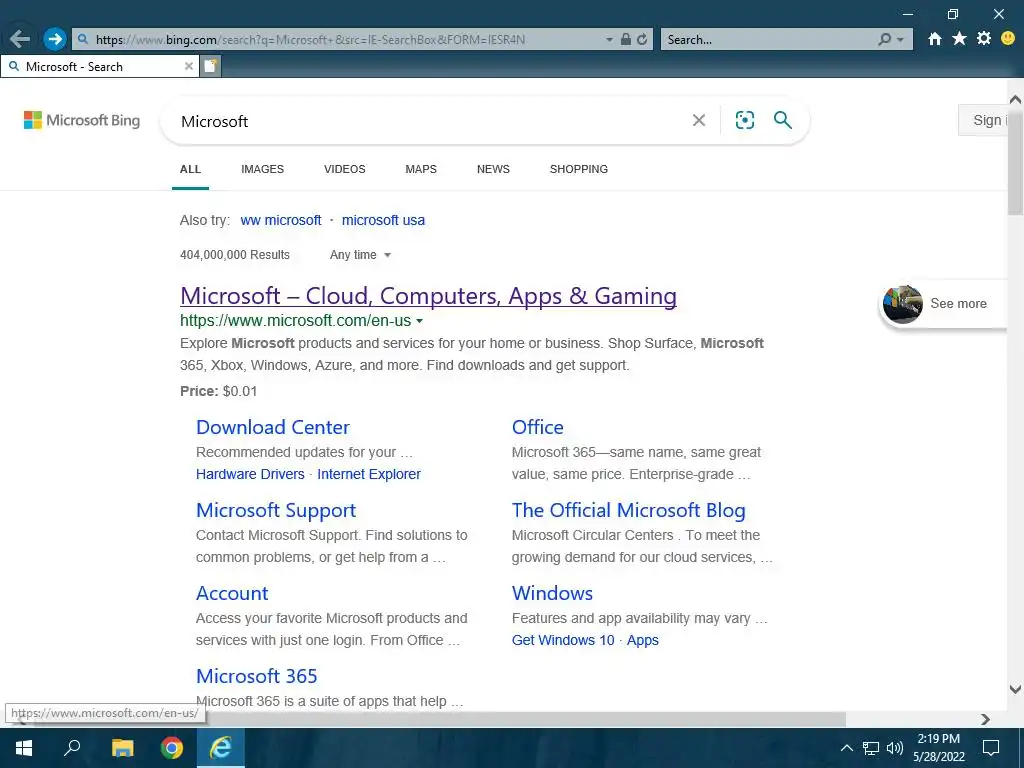The width and height of the screenshot is (1024, 768).
Task: Open the Action Center notification icon
Action: pos(991,748)
